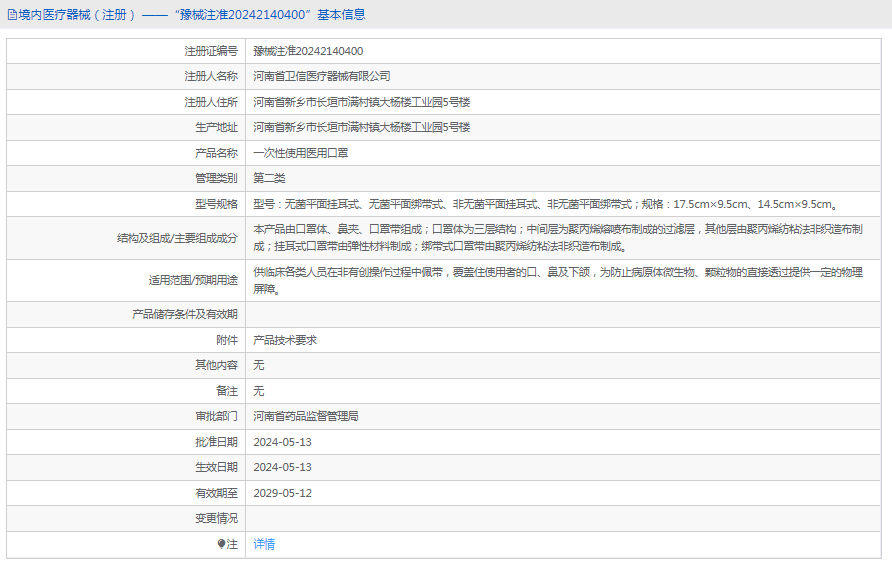Click the 生效日期 value 2024-05-13
The height and width of the screenshot is (567, 892).
point(282,467)
